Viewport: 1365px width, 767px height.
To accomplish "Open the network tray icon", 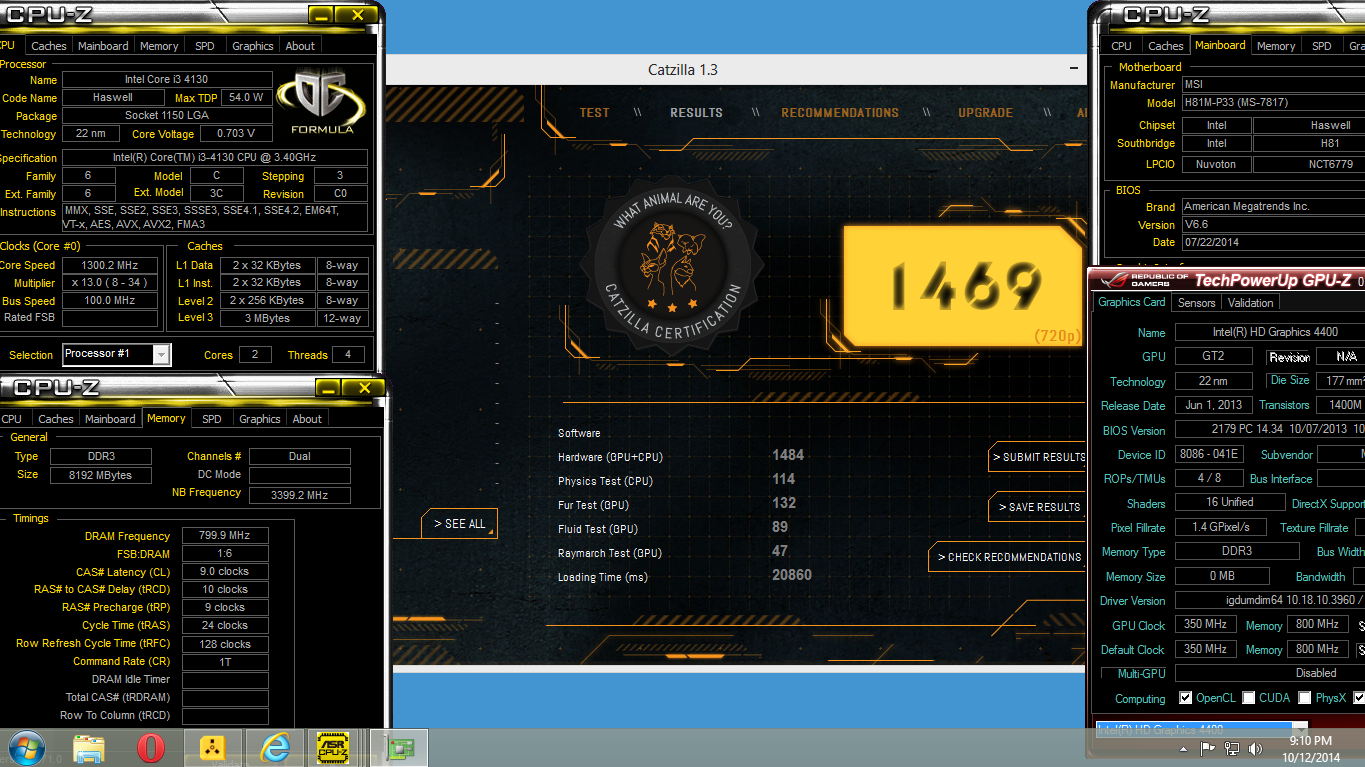I will [x=1232, y=748].
